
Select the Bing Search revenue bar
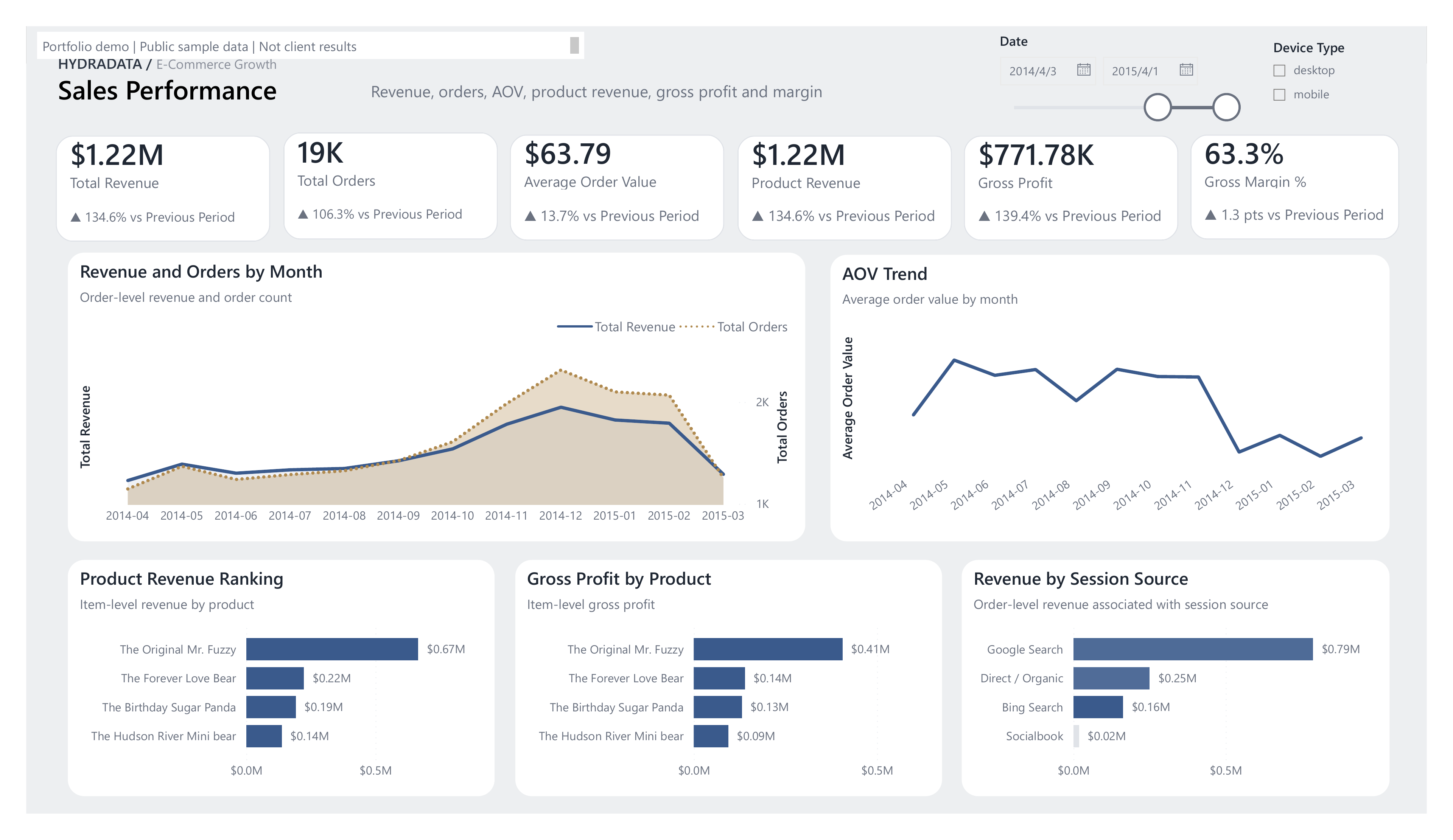(1098, 707)
